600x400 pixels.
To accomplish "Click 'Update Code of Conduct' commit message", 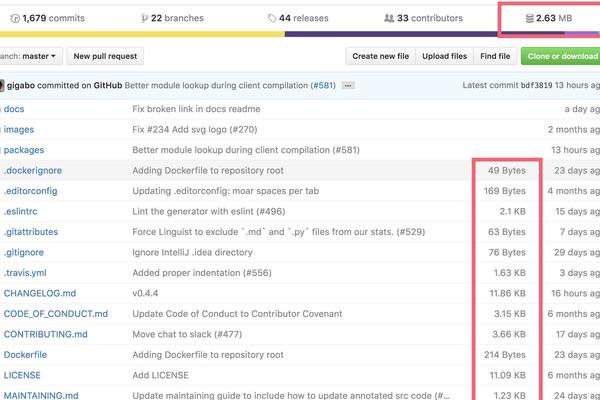I will coord(237,314).
